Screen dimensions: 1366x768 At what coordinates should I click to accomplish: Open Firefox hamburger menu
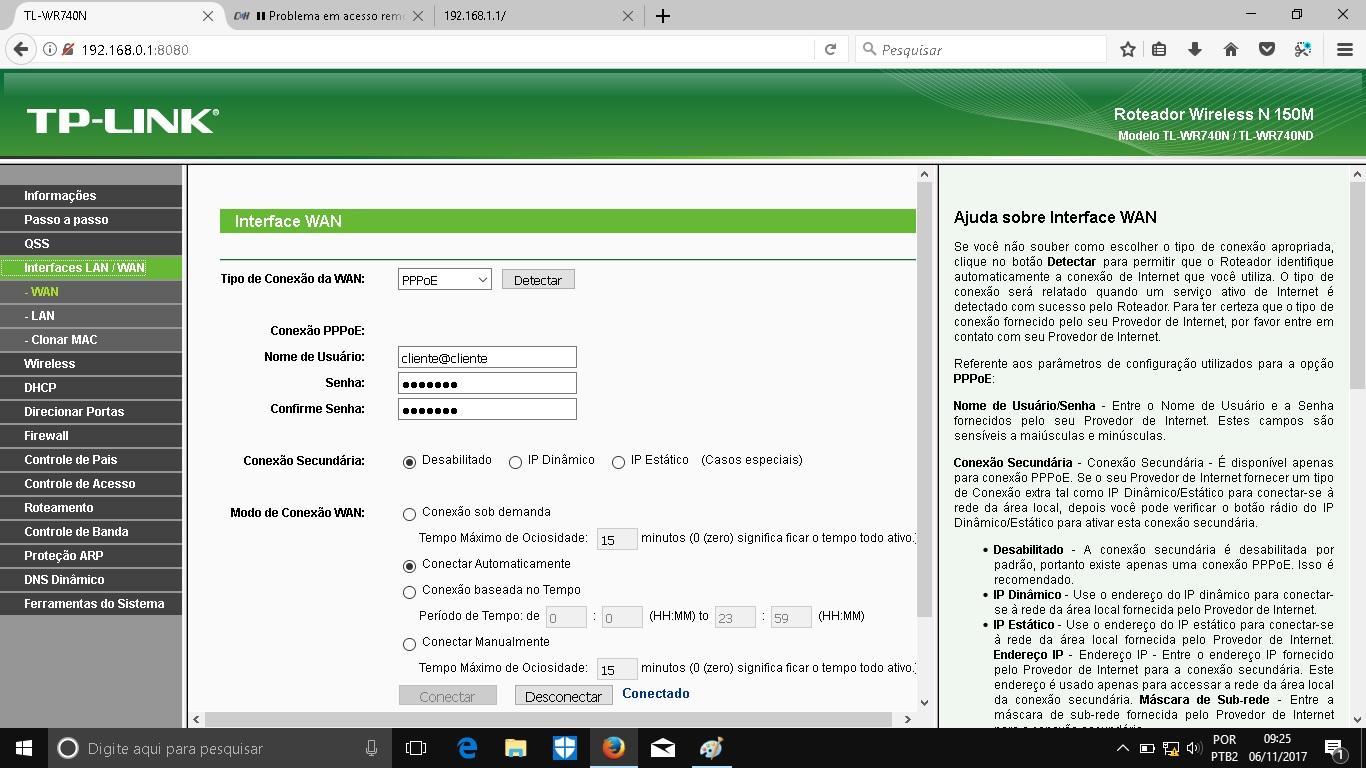(x=1345, y=49)
